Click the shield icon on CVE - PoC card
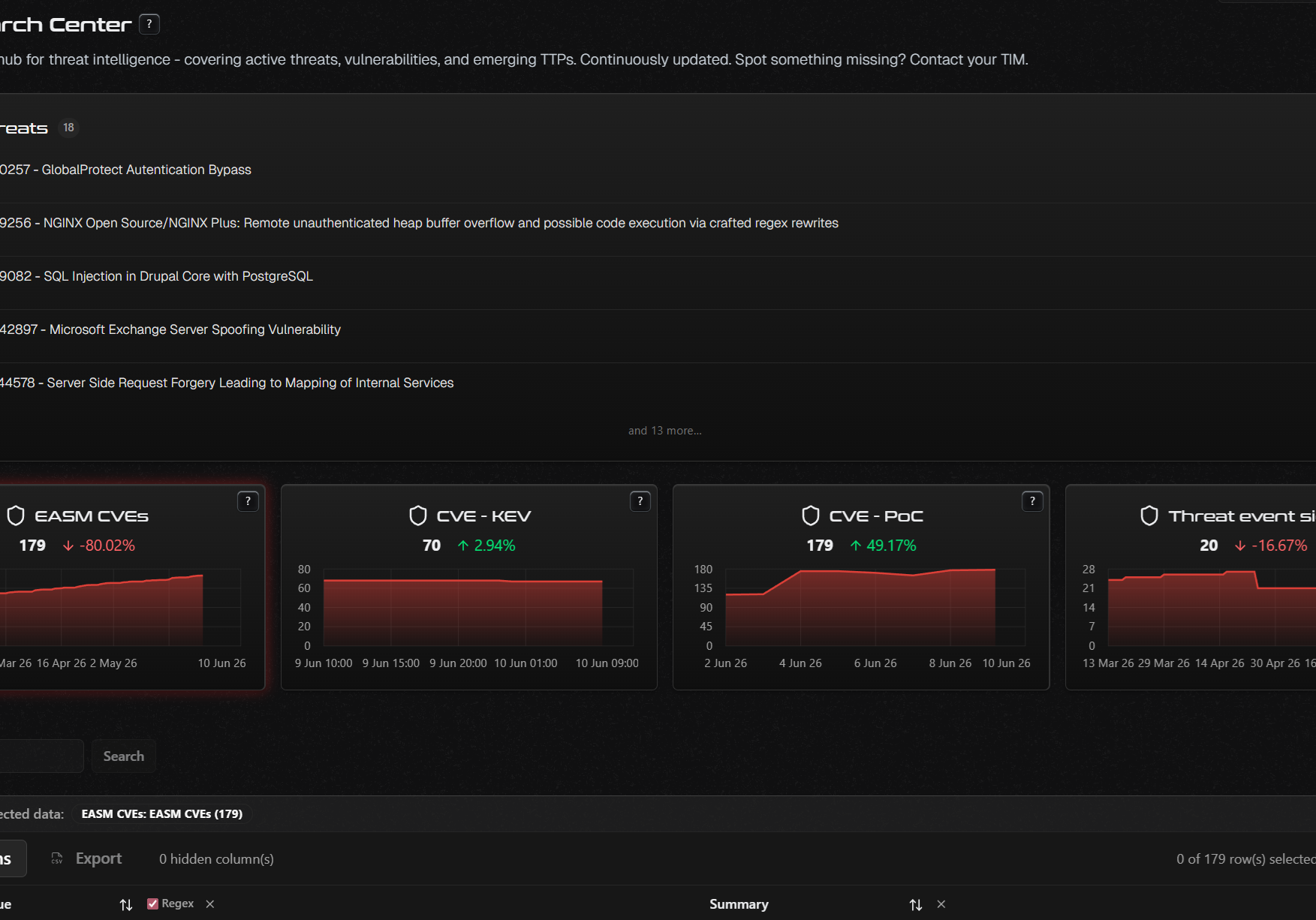Viewport: 1316px width, 920px height. pyautogui.click(x=811, y=516)
